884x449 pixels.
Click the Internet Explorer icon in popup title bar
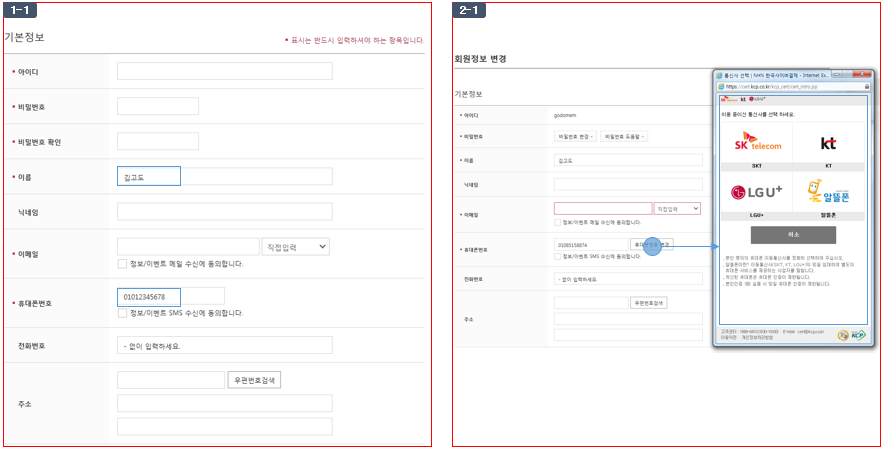[719, 75]
